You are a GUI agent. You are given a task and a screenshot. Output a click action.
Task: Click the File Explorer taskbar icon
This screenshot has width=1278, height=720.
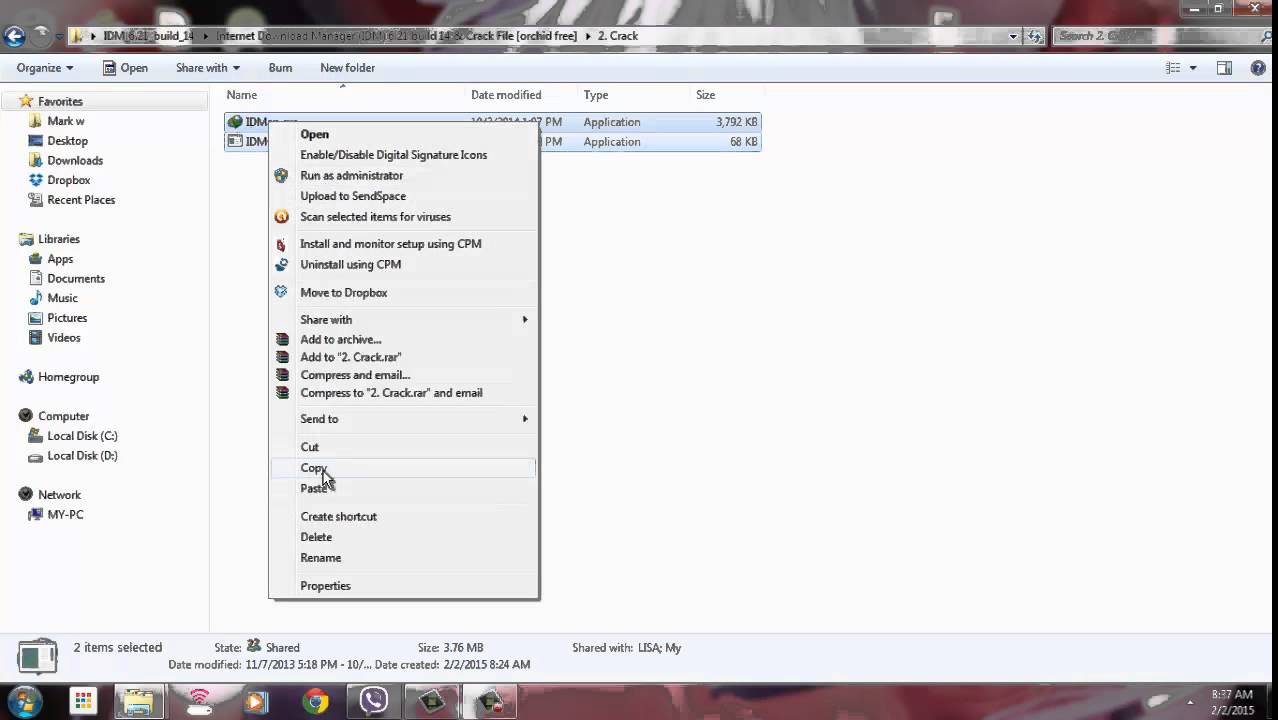tap(140, 701)
